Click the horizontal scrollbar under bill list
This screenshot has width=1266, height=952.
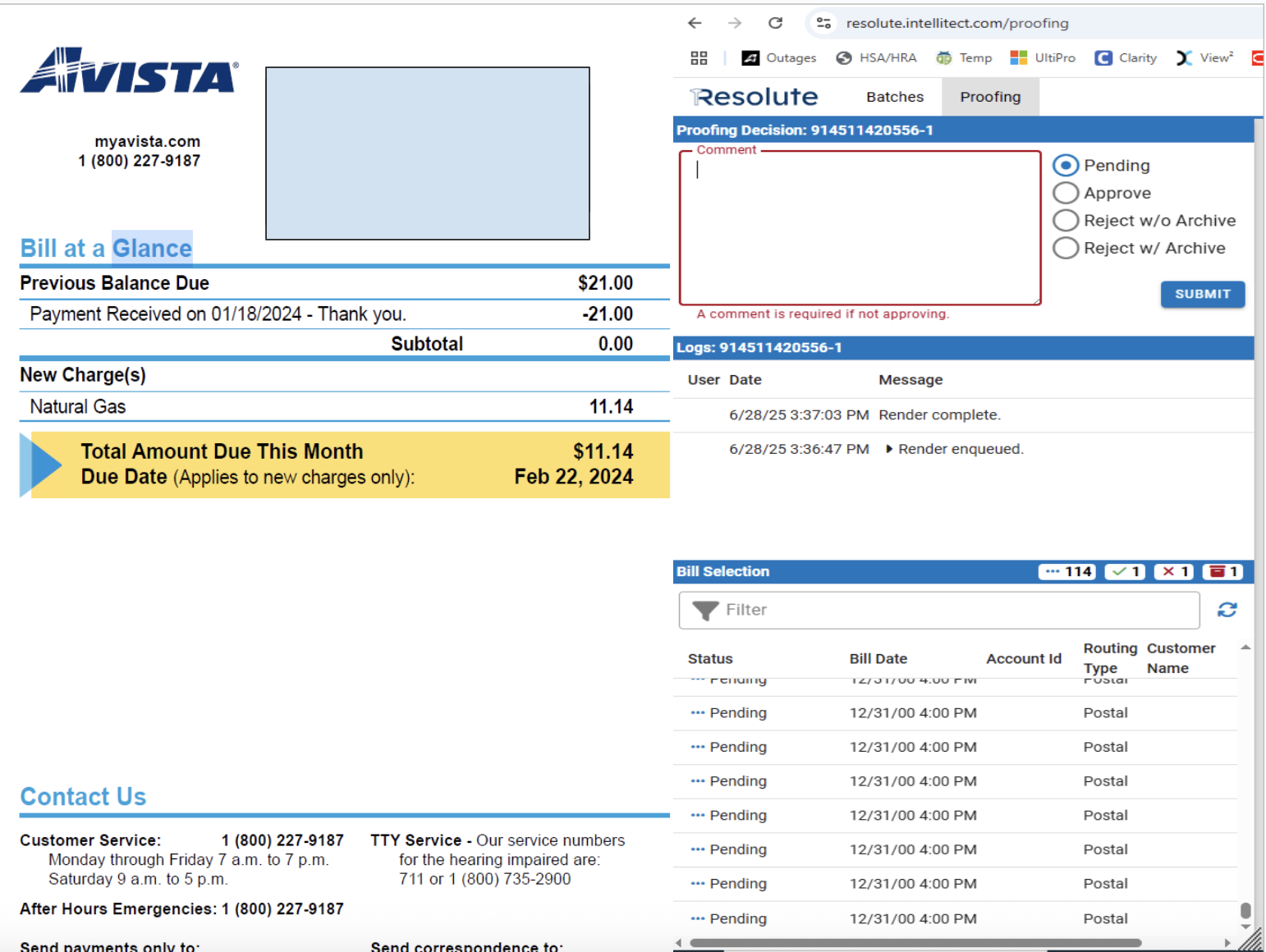click(x=915, y=943)
